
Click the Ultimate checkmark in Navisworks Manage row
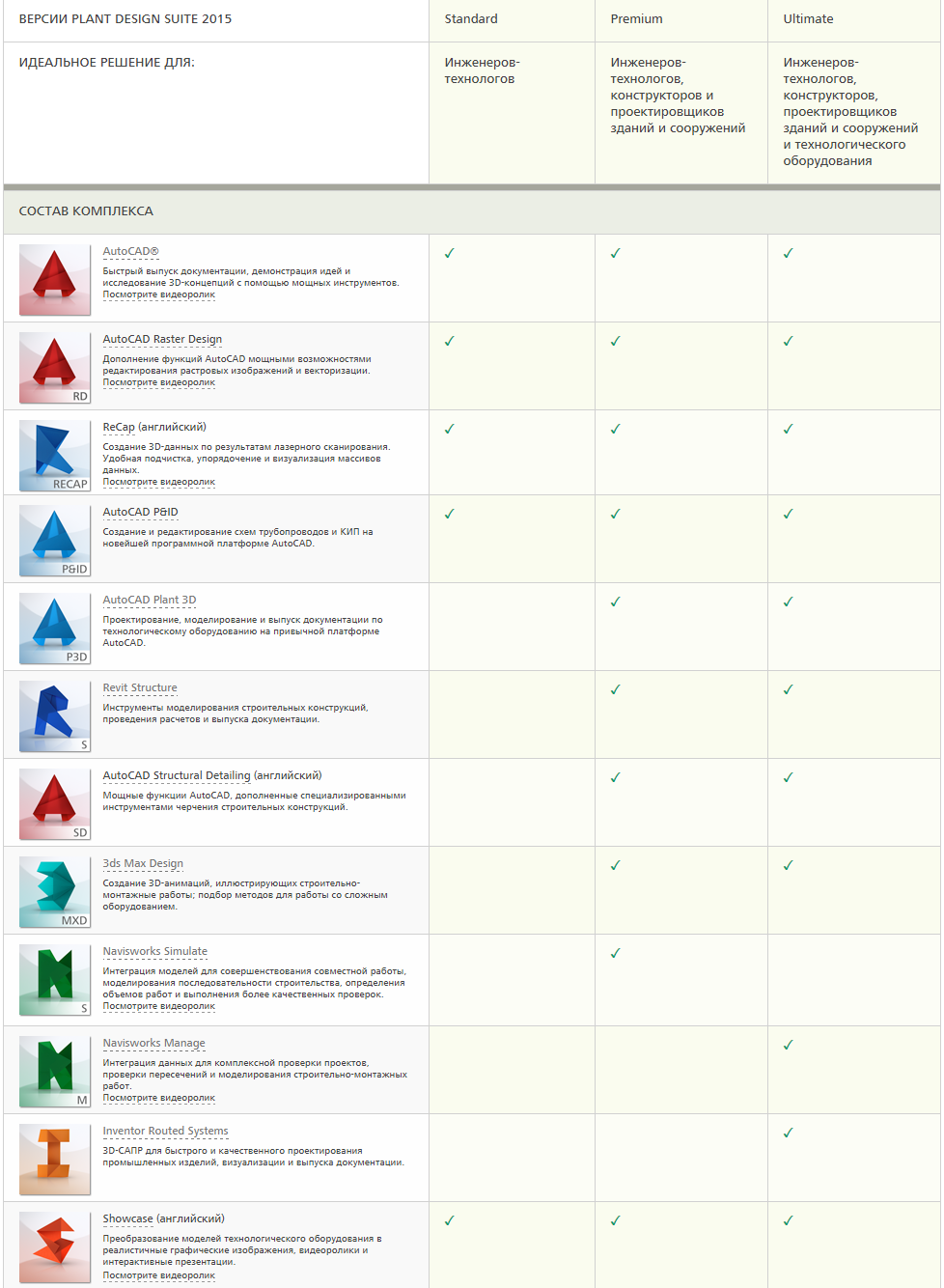point(789,1045)
